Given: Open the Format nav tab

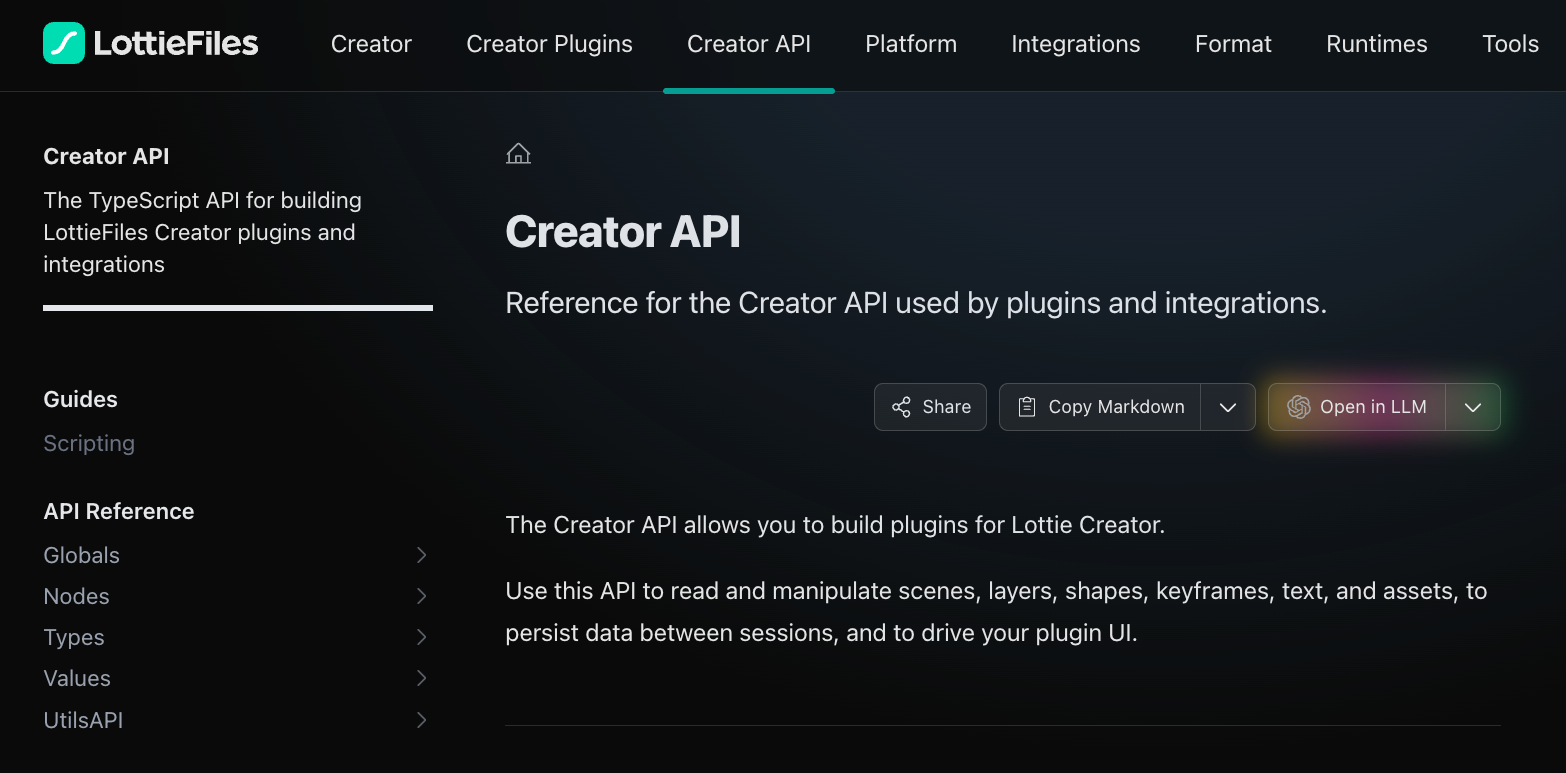Looking at the screenshot, I should pyautogui.click(x=1233, y=44).
